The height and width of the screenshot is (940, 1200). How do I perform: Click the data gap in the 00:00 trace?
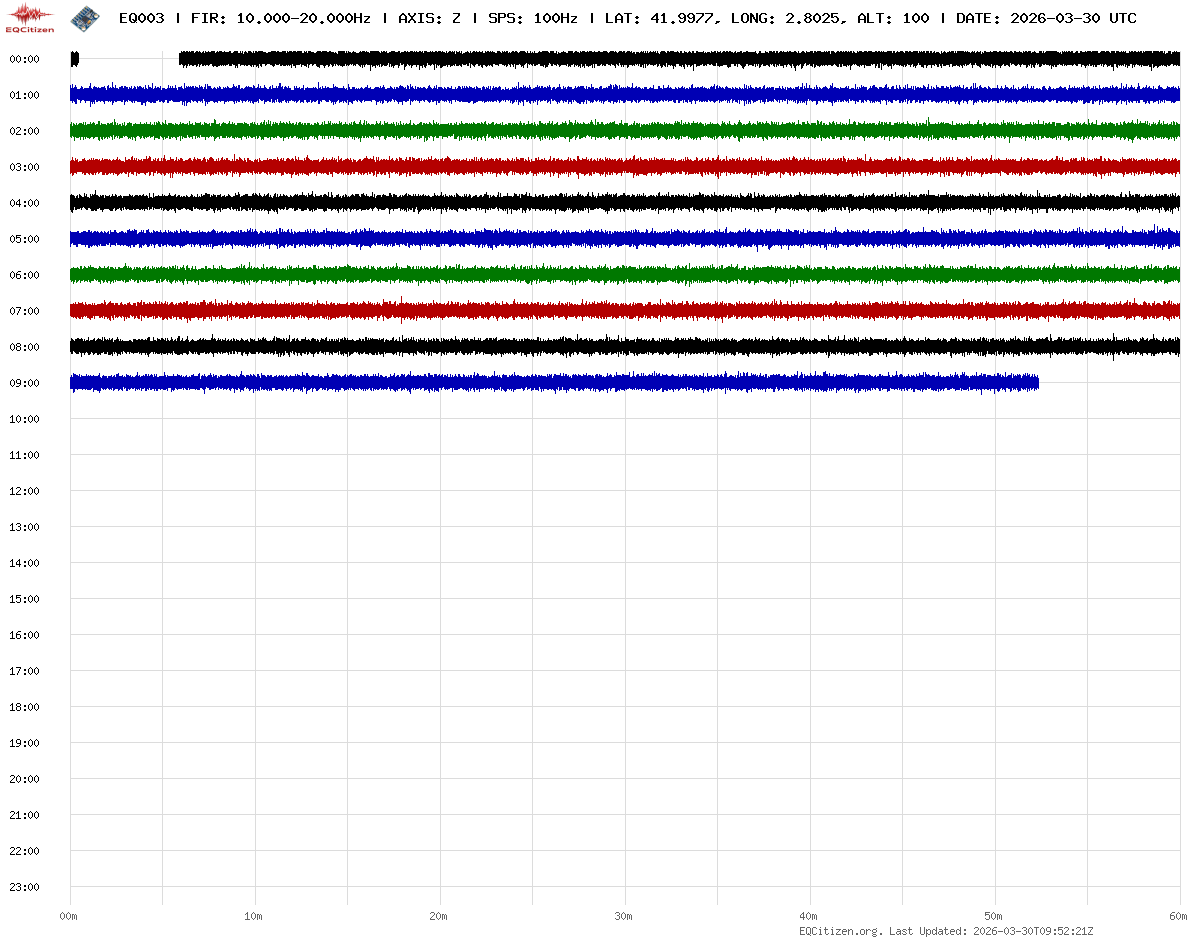[x=128, y=59]
